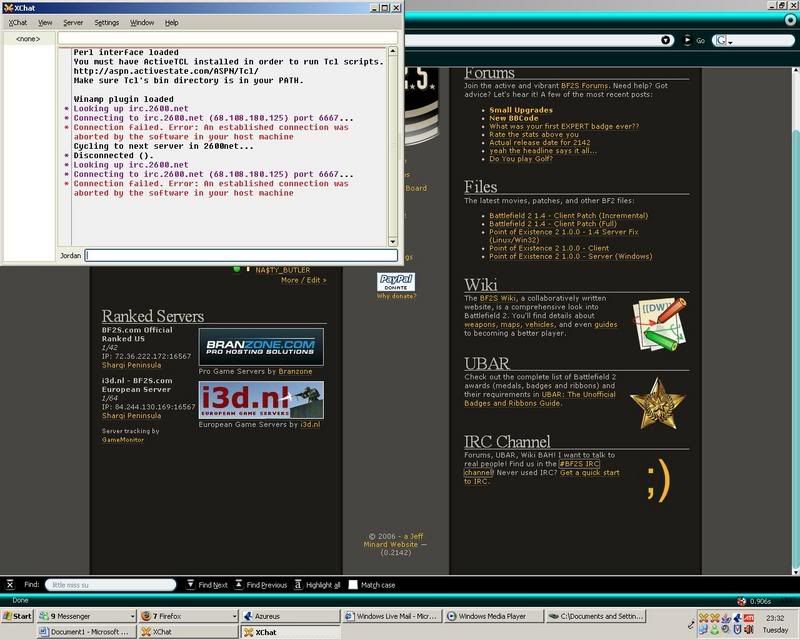Open Battlefield 2 1.4 Client Patch (Incremental)
The width and height of the screenshot is (800, 640).
click(568, 215)
